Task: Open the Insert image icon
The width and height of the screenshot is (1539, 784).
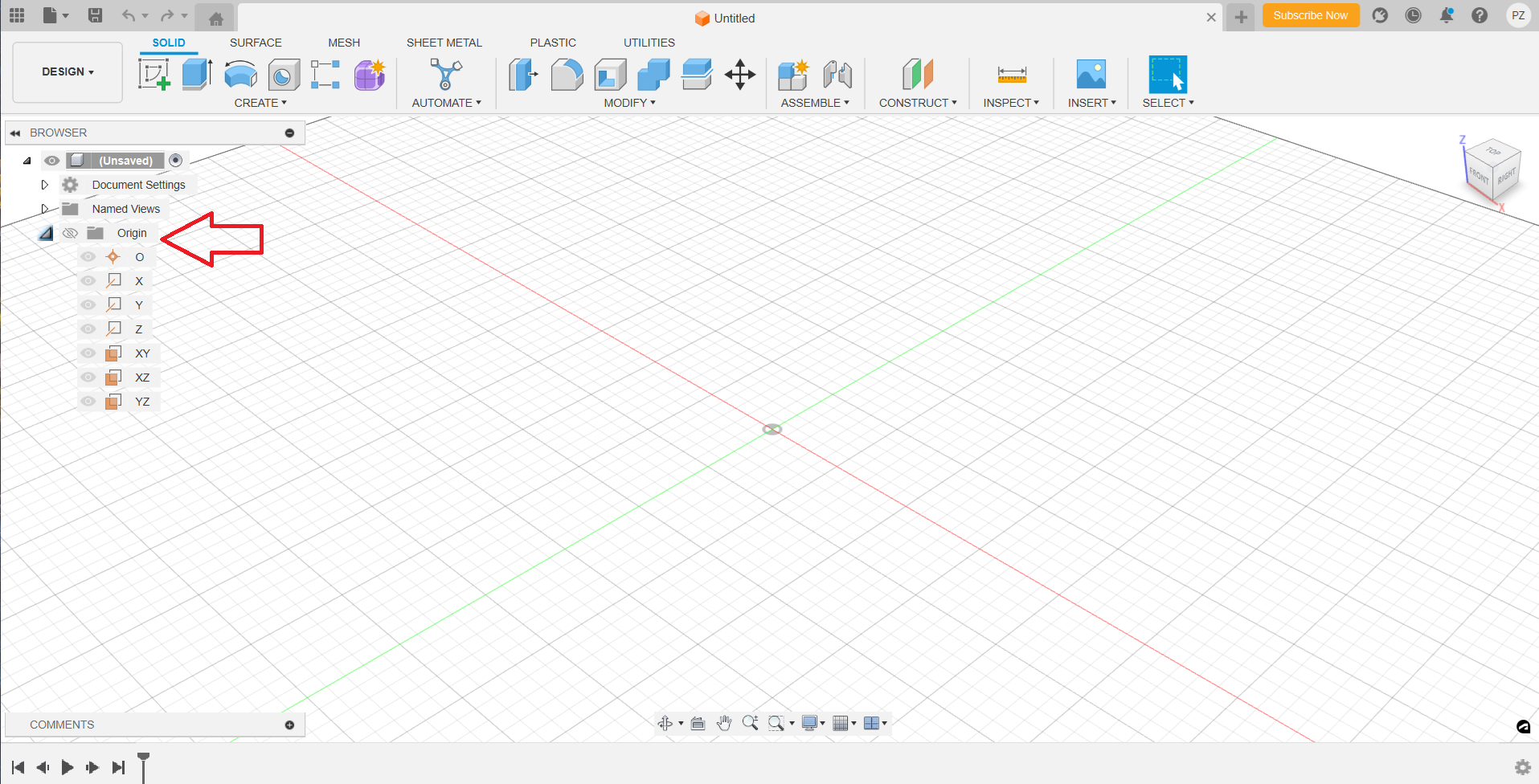Action: pyautogui.click(x=1091, y=75)
